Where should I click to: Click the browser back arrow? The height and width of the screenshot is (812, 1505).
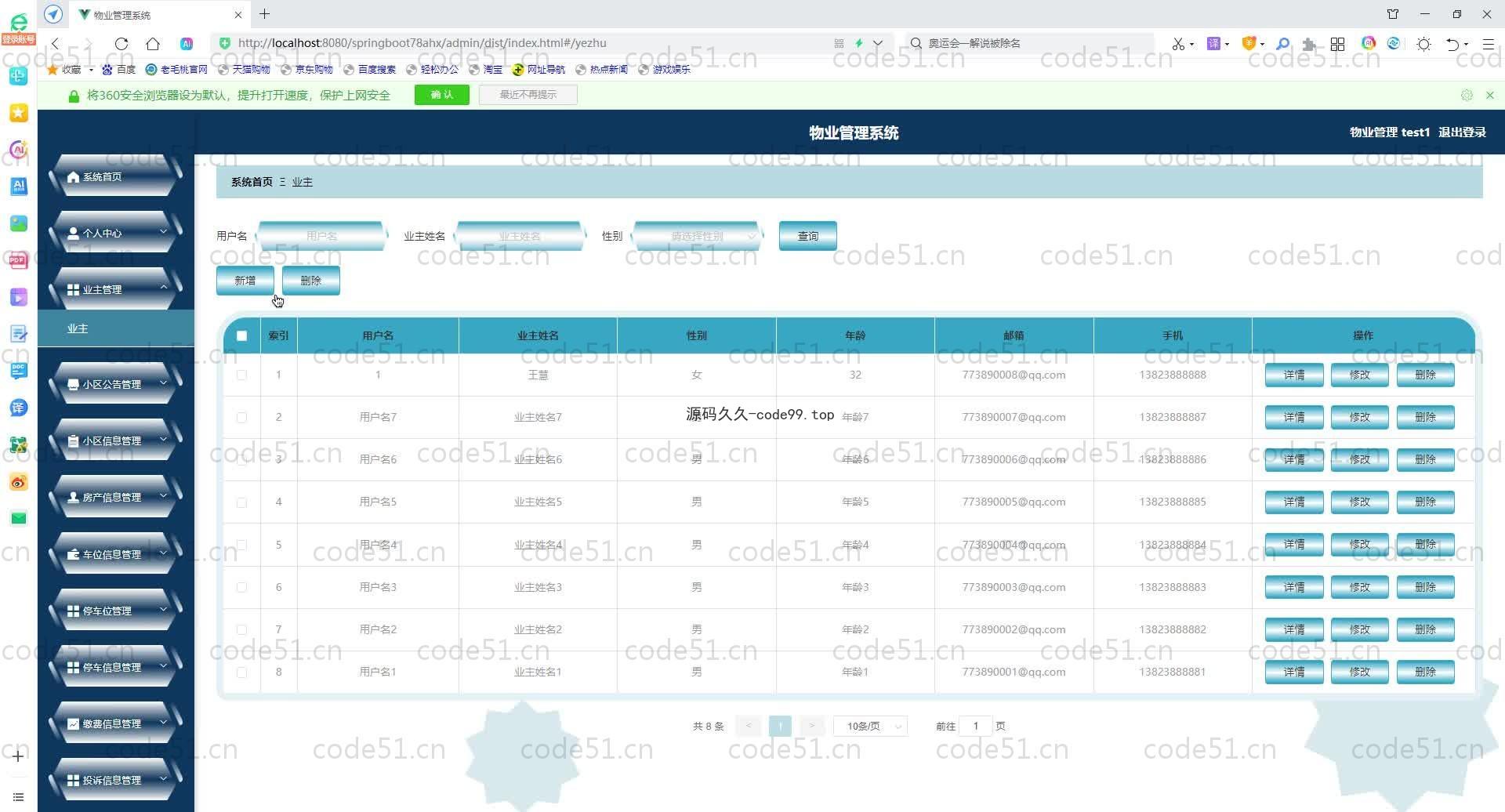pos(55,44)
